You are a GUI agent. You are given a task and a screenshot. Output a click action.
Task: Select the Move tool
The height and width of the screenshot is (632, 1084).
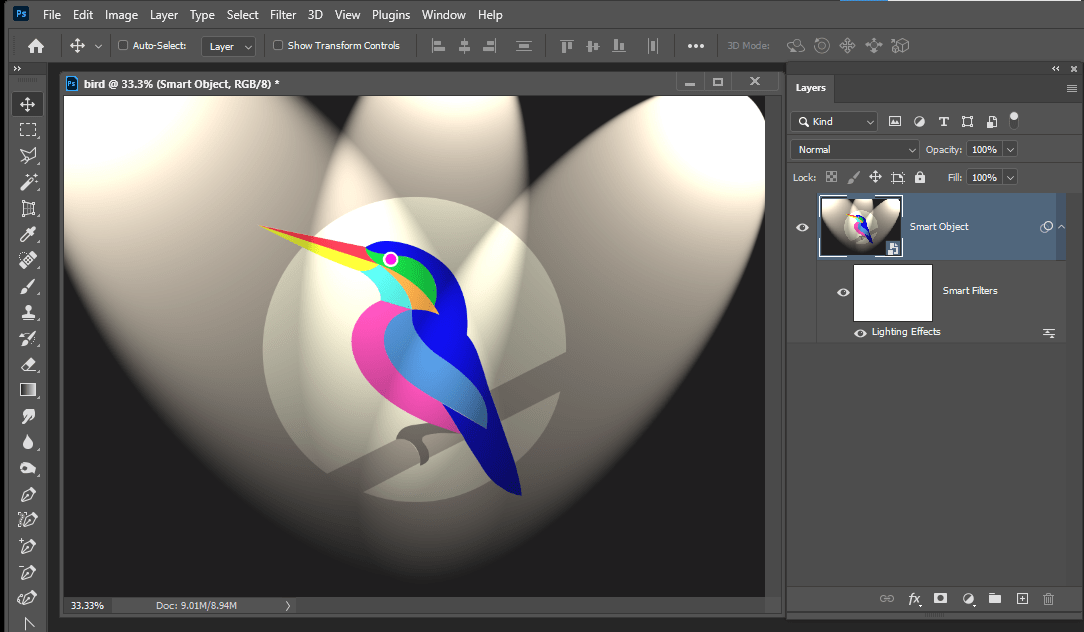27,103
